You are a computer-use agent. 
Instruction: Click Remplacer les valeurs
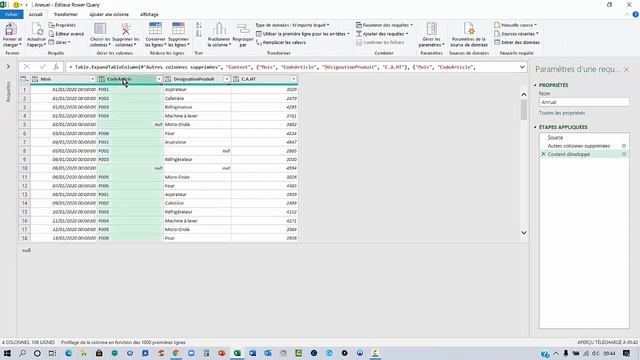281,42
